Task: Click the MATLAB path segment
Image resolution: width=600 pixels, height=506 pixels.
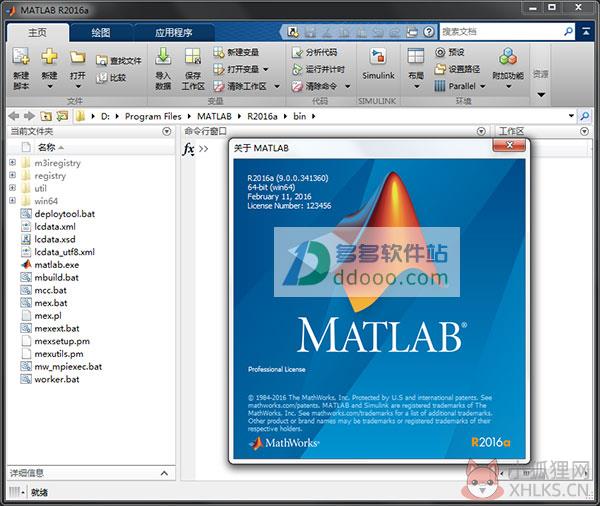Action: 214,116
